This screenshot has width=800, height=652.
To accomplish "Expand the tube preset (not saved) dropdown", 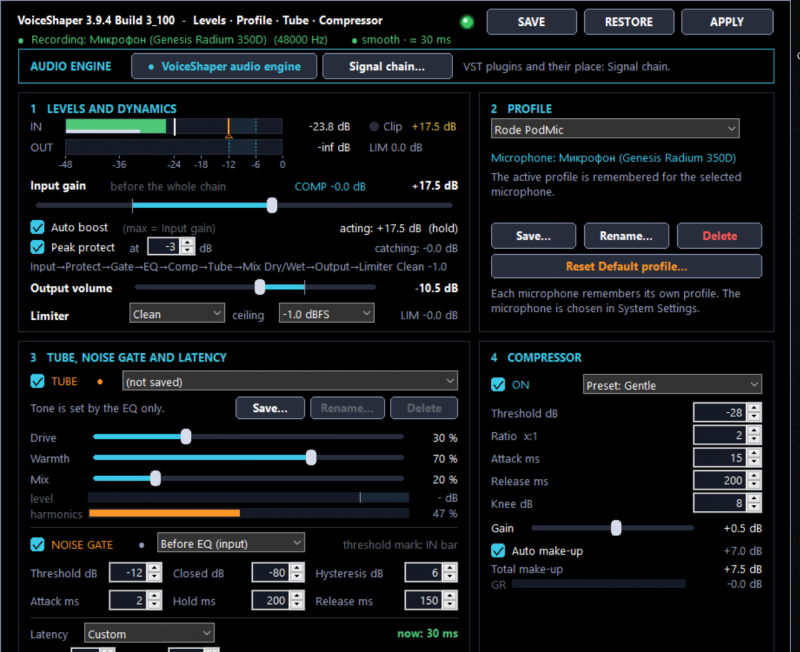I will 290,382.
